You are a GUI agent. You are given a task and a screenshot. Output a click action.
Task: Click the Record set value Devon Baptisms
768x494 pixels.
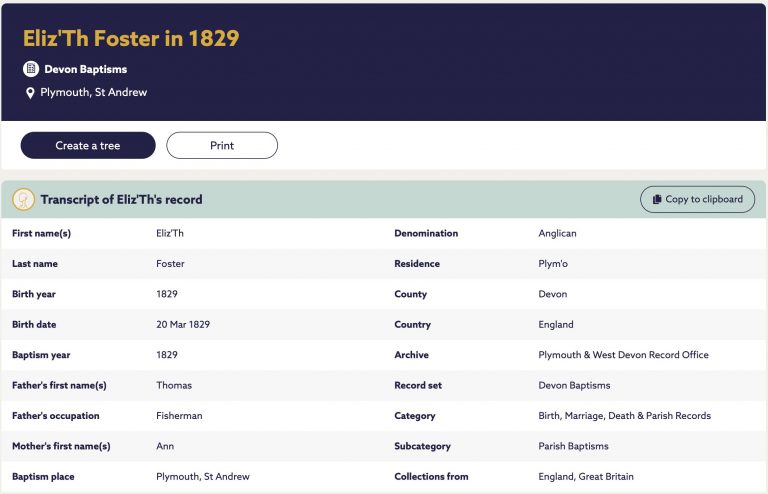[575, 385]
